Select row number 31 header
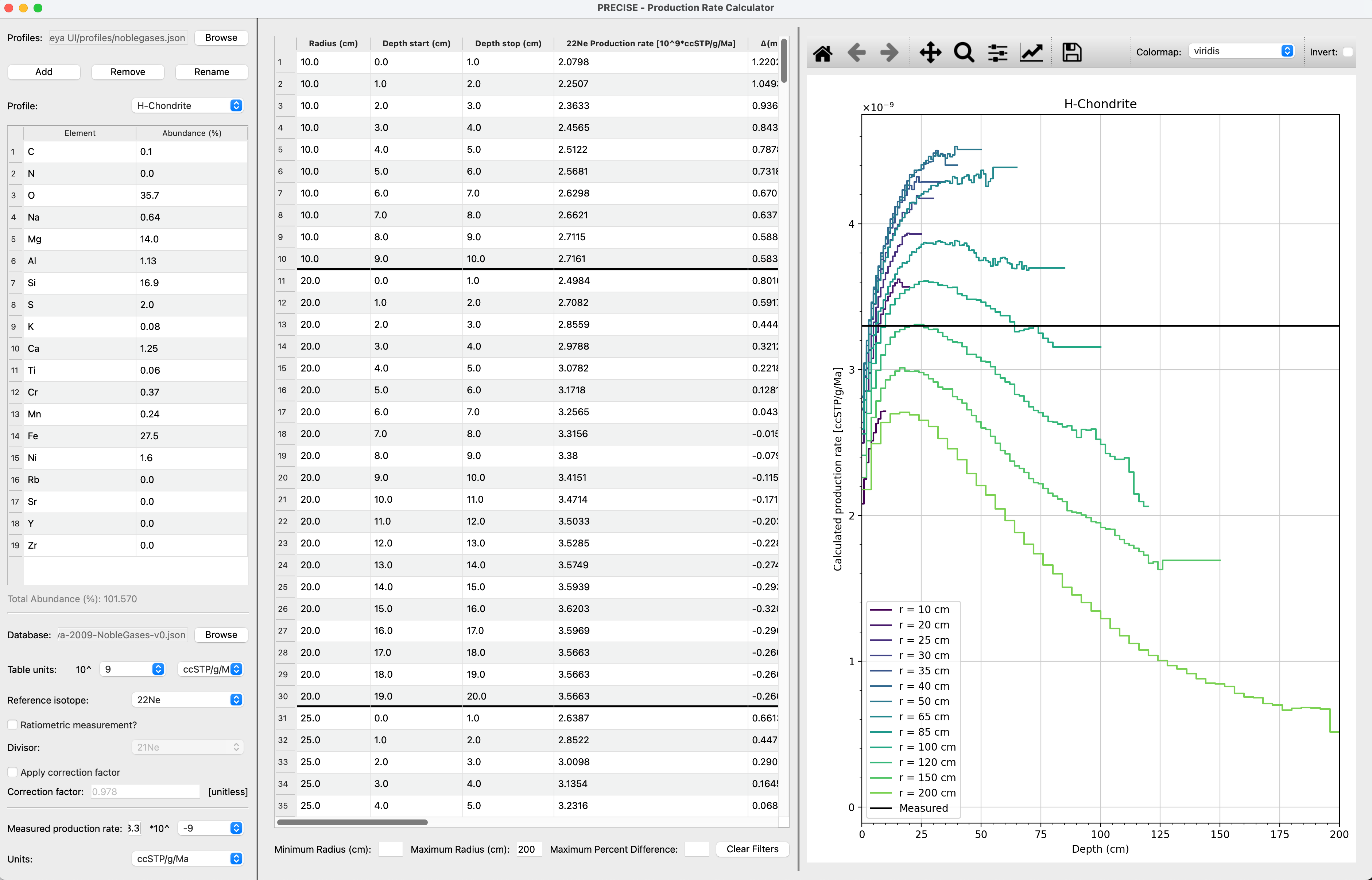Image resolution: width=1372 pixels, height=880 pixels. click(x=285, y=718)
